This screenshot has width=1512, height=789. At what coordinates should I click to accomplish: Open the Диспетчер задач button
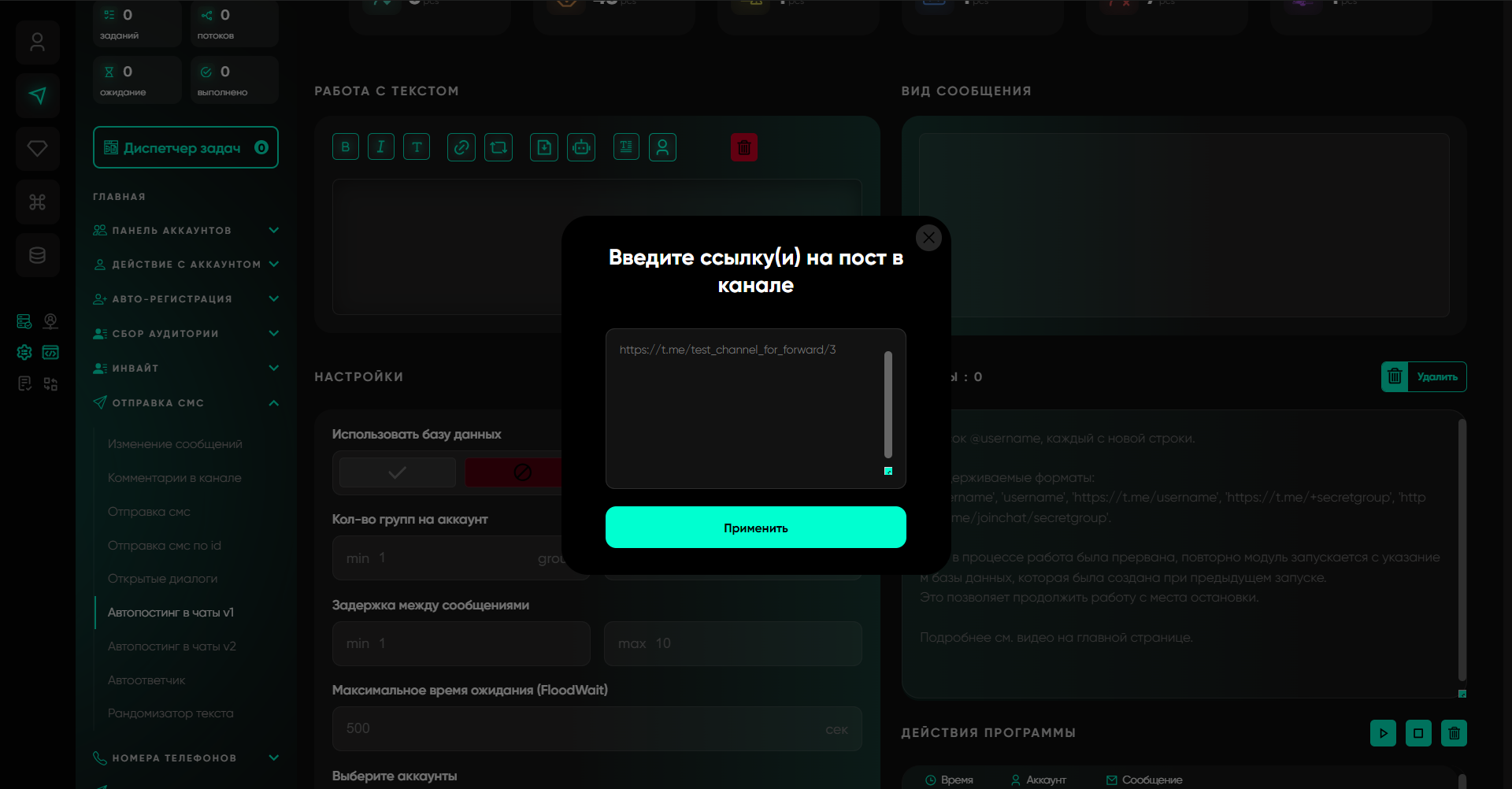[186, 148]
